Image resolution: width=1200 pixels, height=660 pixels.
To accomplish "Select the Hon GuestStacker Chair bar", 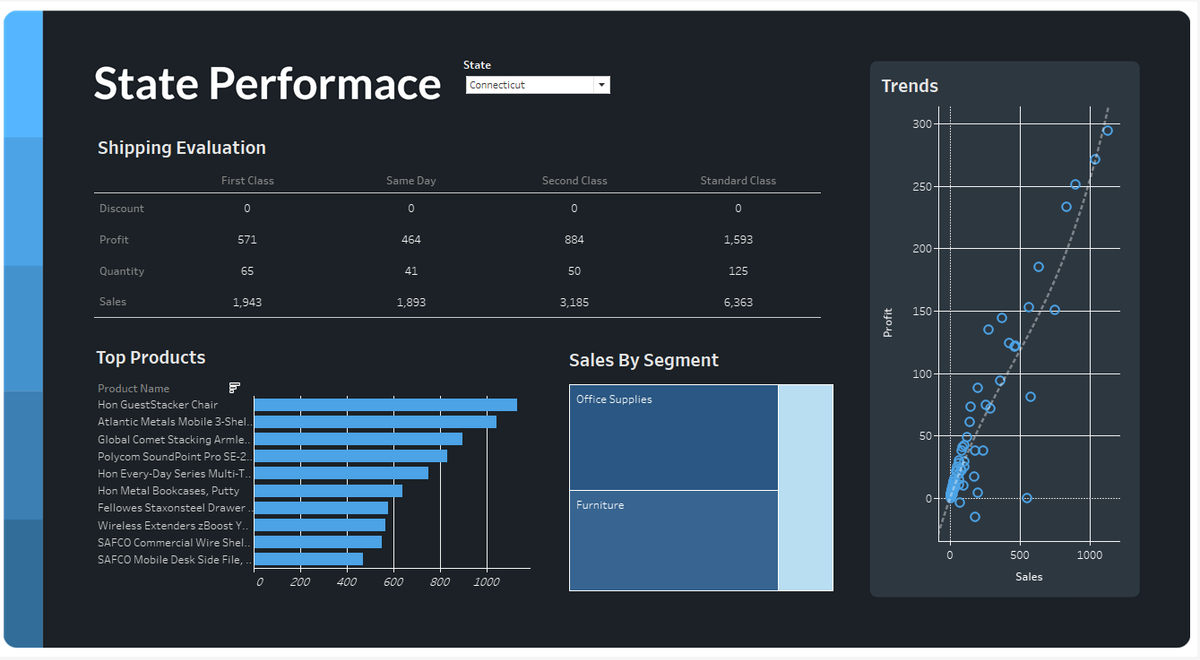I will point(385,404).
